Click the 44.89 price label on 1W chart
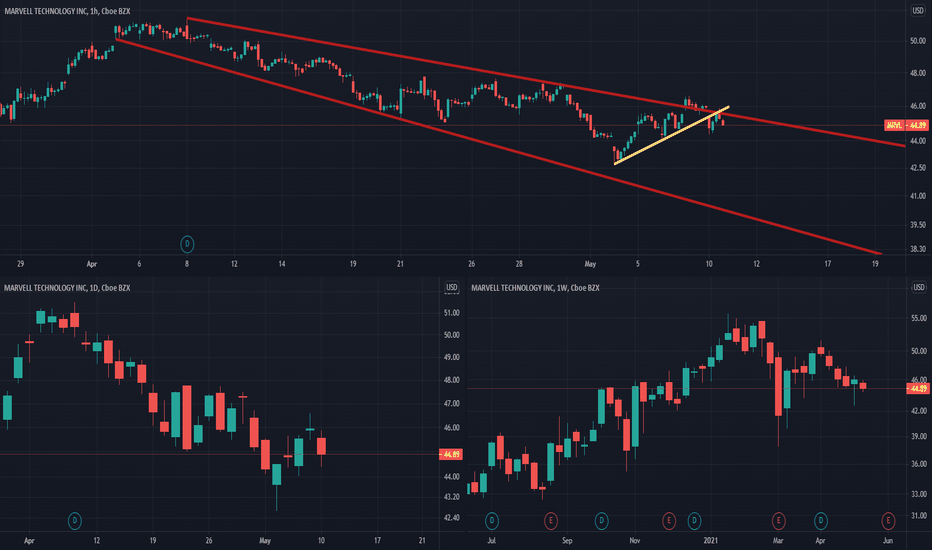The image size is (932, 550). point(917,388)
